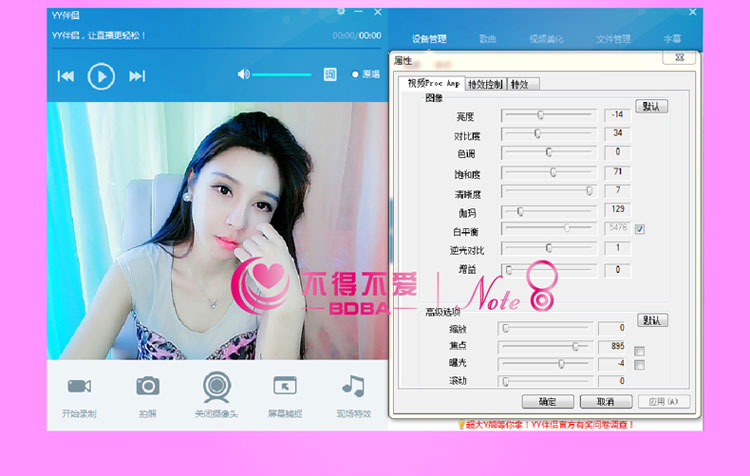Mute audio using the speaker icon

point(243,74)
